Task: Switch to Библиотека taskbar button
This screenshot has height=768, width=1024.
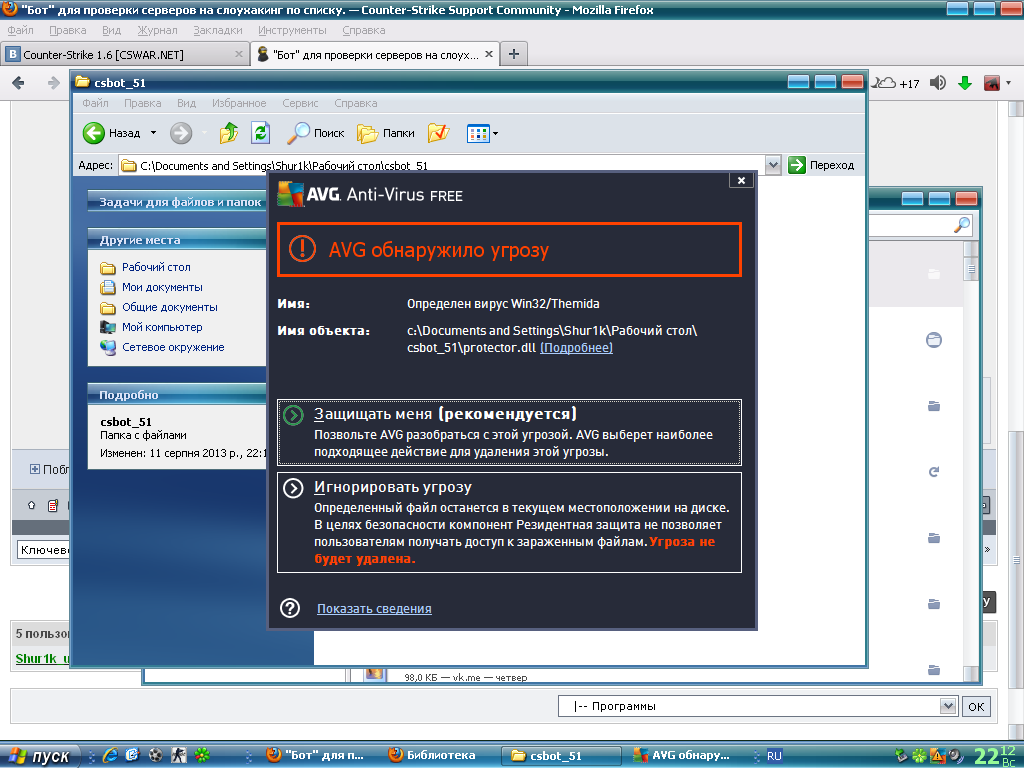Action: click(441, 756)
